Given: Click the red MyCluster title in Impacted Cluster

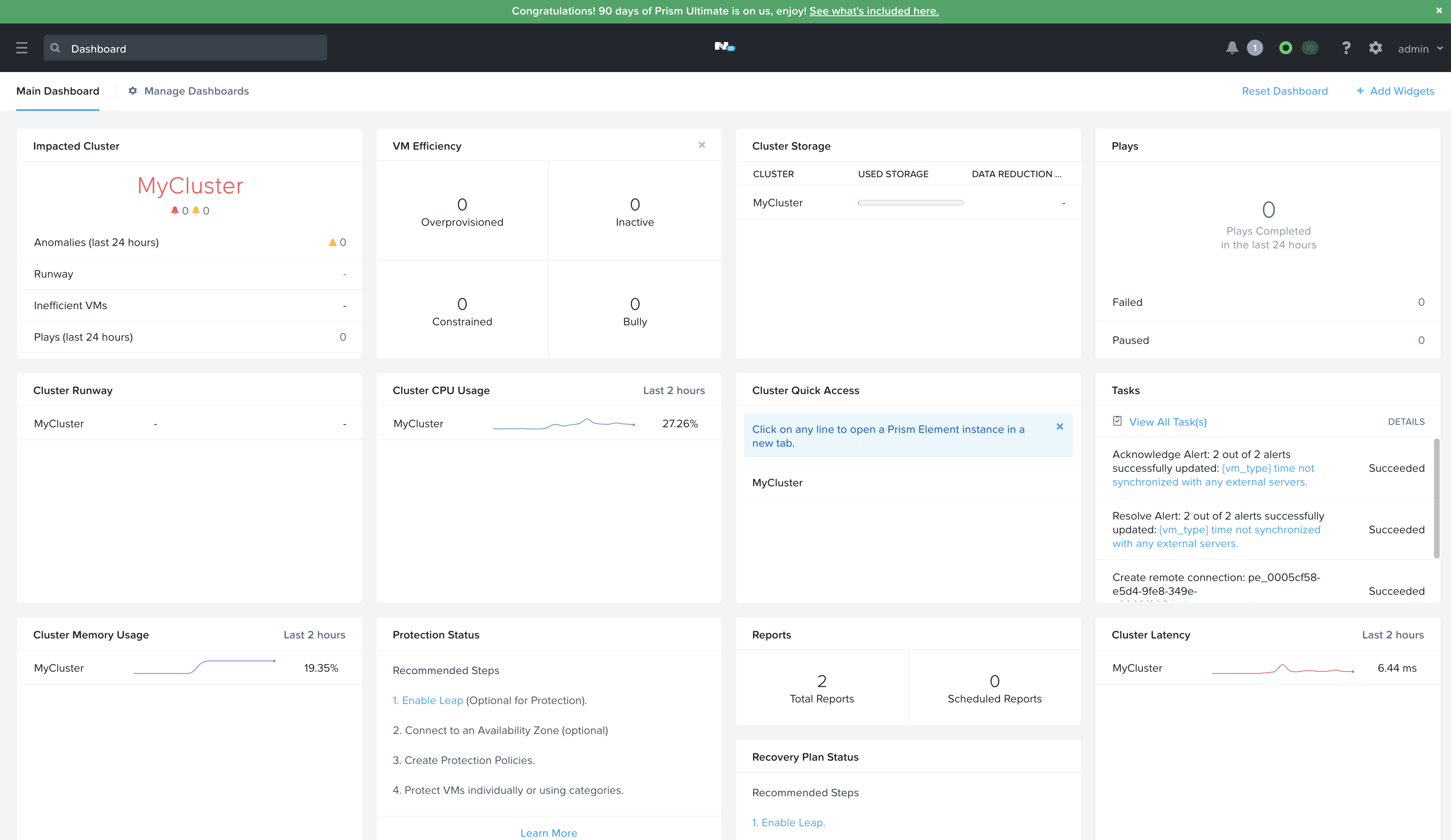Looking at the screenshot, I should (x=190, y=185).
